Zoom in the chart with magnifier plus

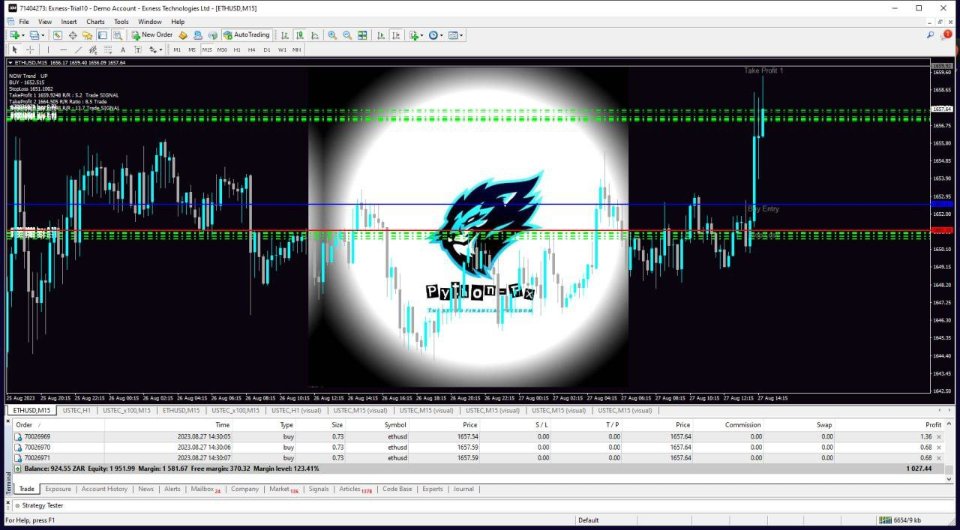(x=332, y=35)
